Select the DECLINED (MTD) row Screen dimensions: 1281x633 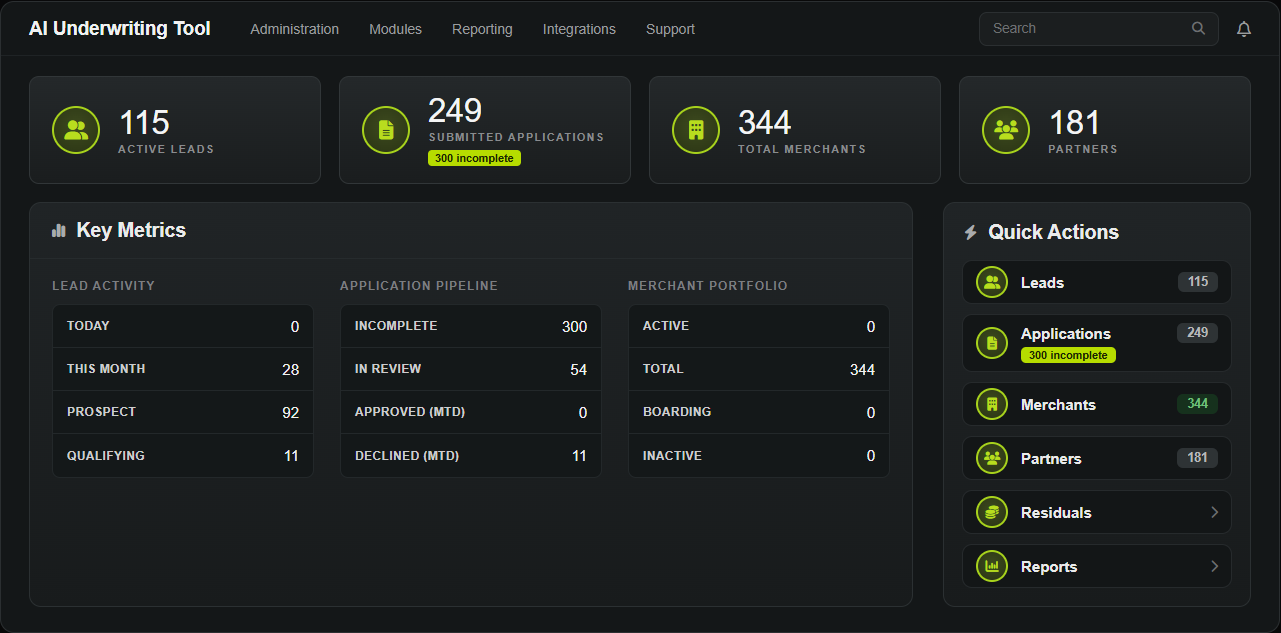click(x=471, y=456)
